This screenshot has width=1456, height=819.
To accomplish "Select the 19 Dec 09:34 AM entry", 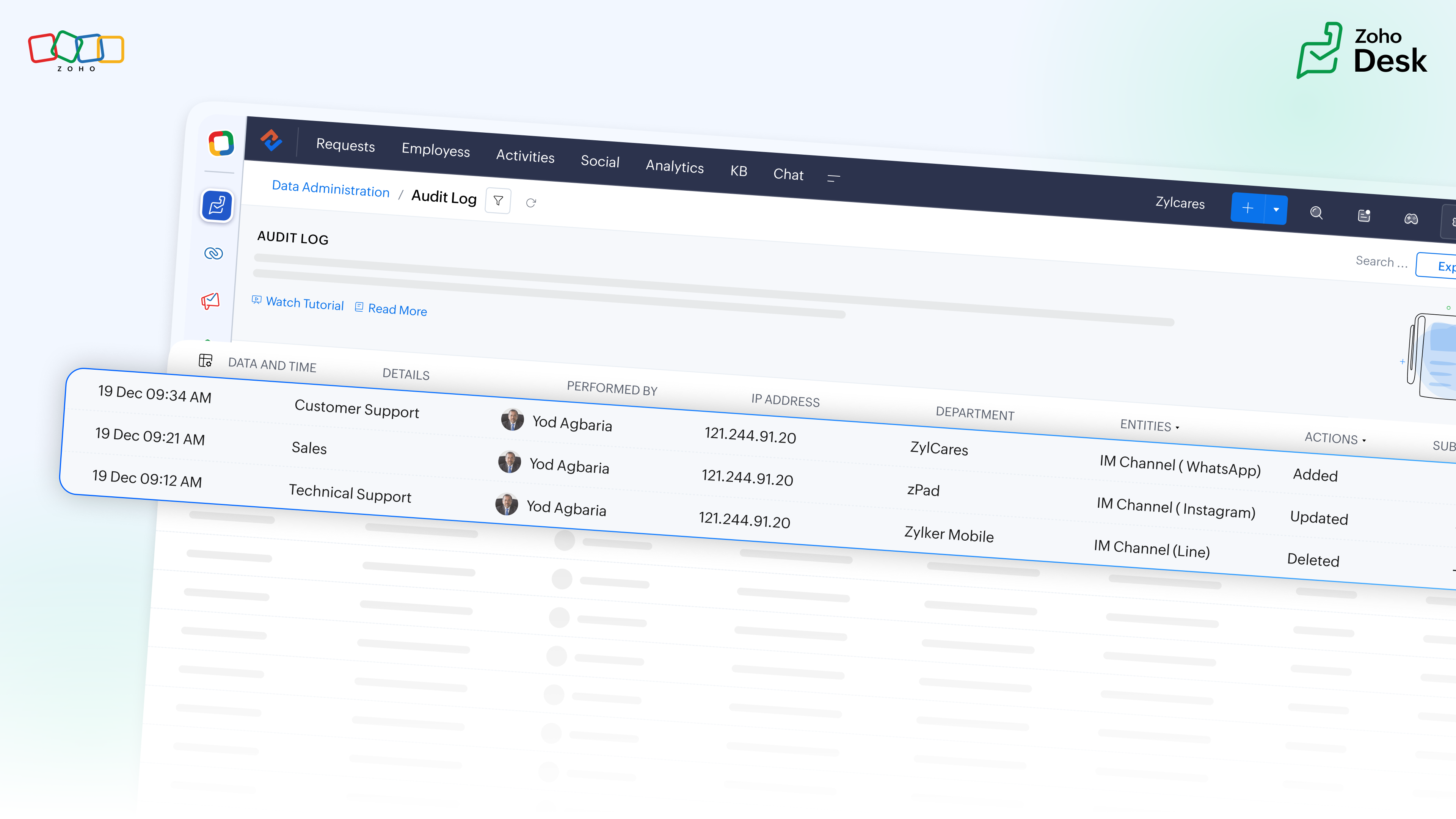I will (154, 394).
